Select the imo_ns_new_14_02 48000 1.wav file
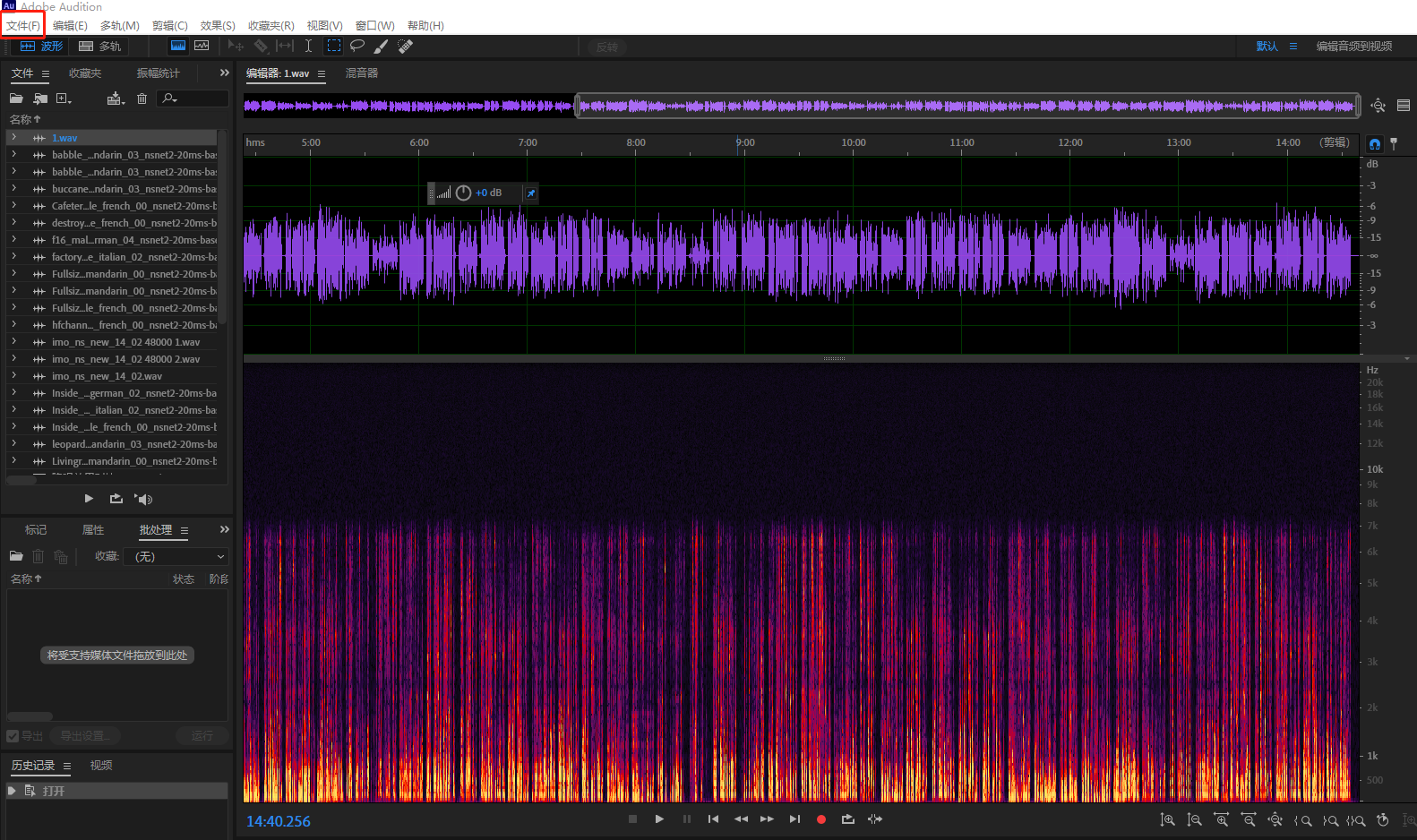This screenshot has width=1417, height=840. (112, 342)
